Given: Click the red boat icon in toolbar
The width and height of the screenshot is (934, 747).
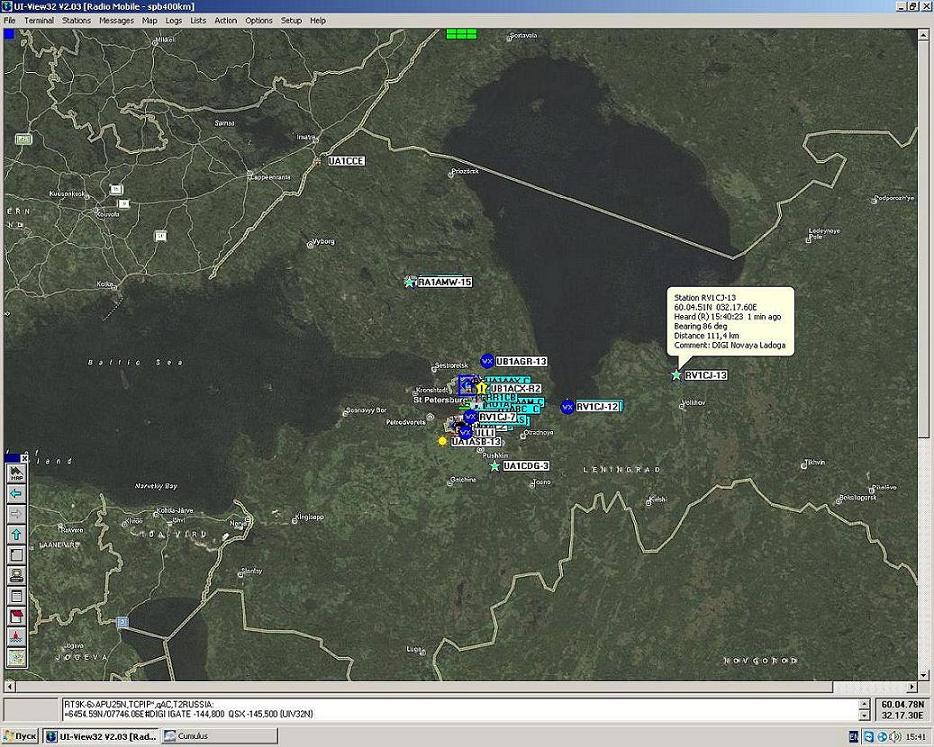Looking at the screenshot, I should [16, 636].
